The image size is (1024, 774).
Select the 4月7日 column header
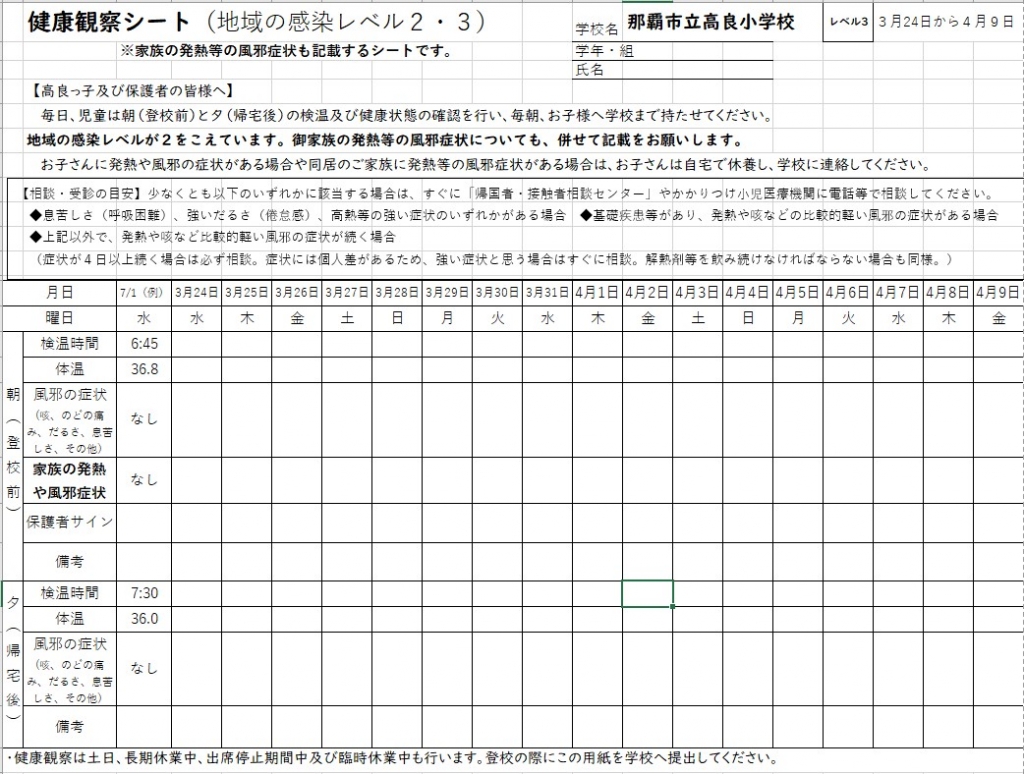pyautogui.click(x=898, y=293)
